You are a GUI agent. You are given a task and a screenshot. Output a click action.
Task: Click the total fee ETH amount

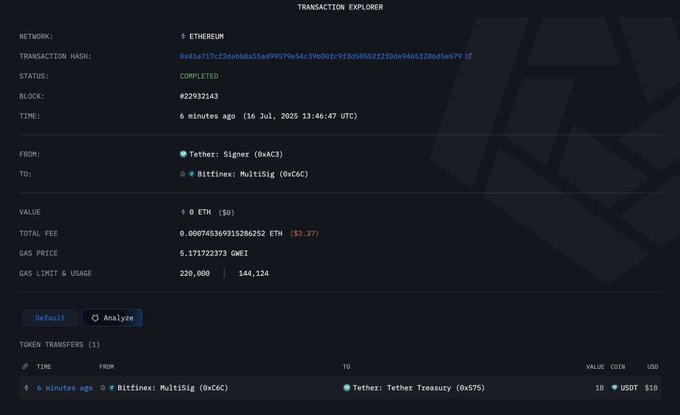(231, 233)
